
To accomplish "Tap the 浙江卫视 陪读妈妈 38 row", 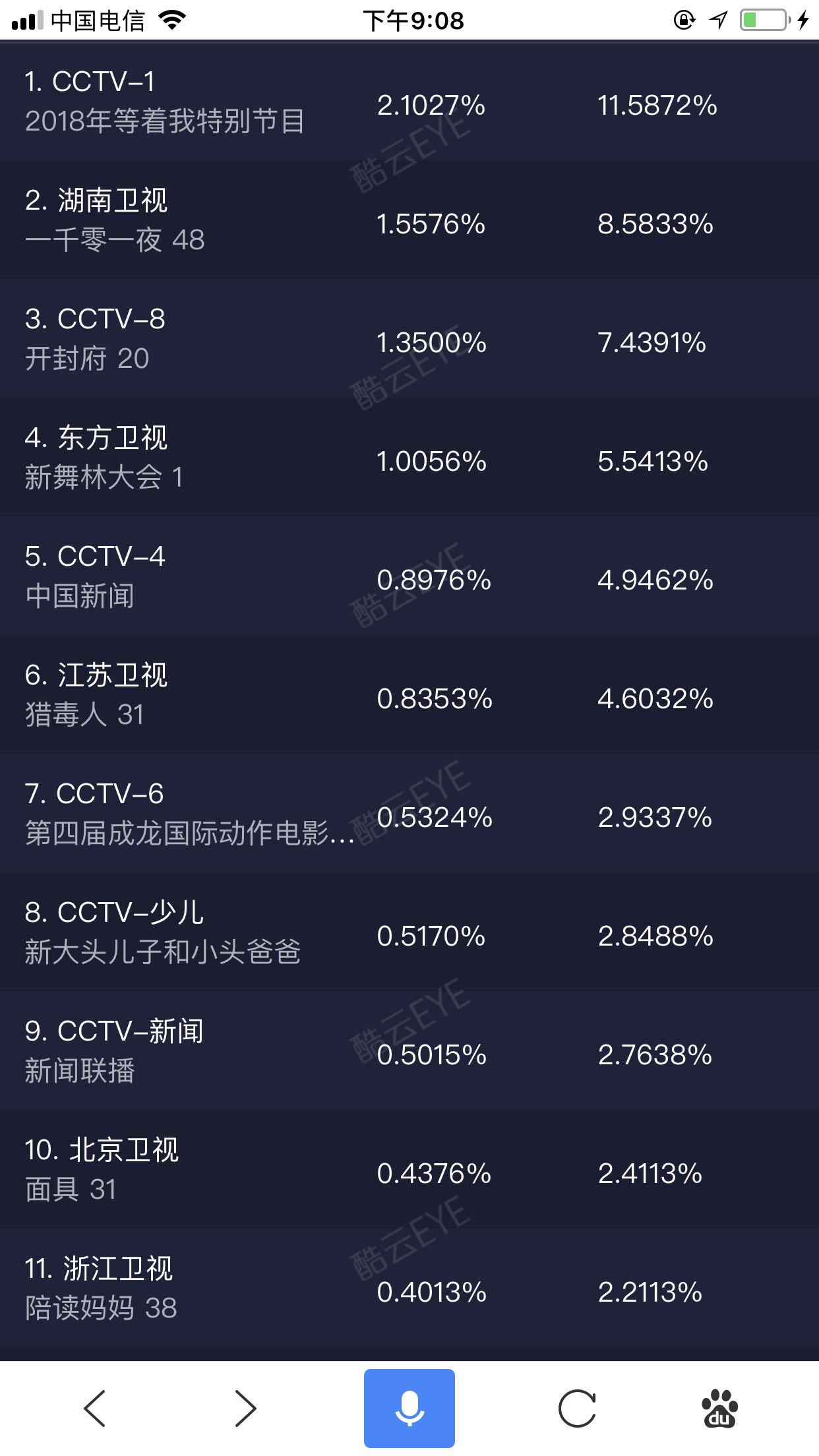I will 409,1287.
